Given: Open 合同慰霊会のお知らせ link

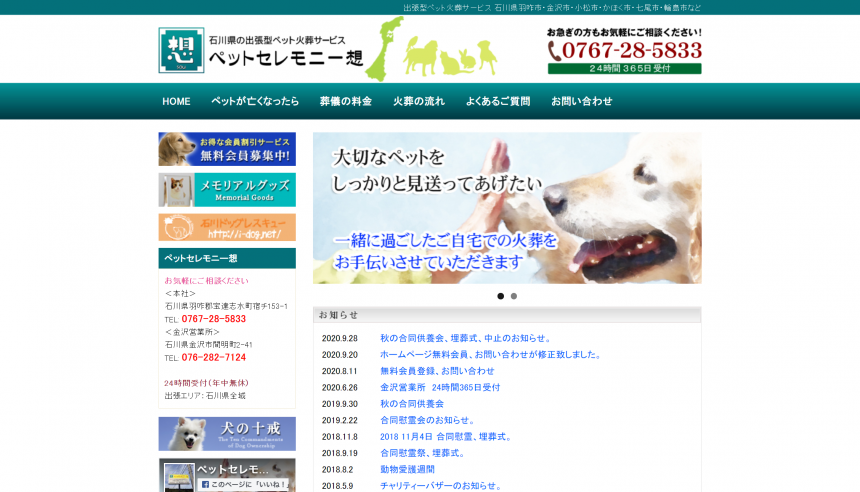Looking at the screenshot, I should pyautogui.click(x=428, y=421).
